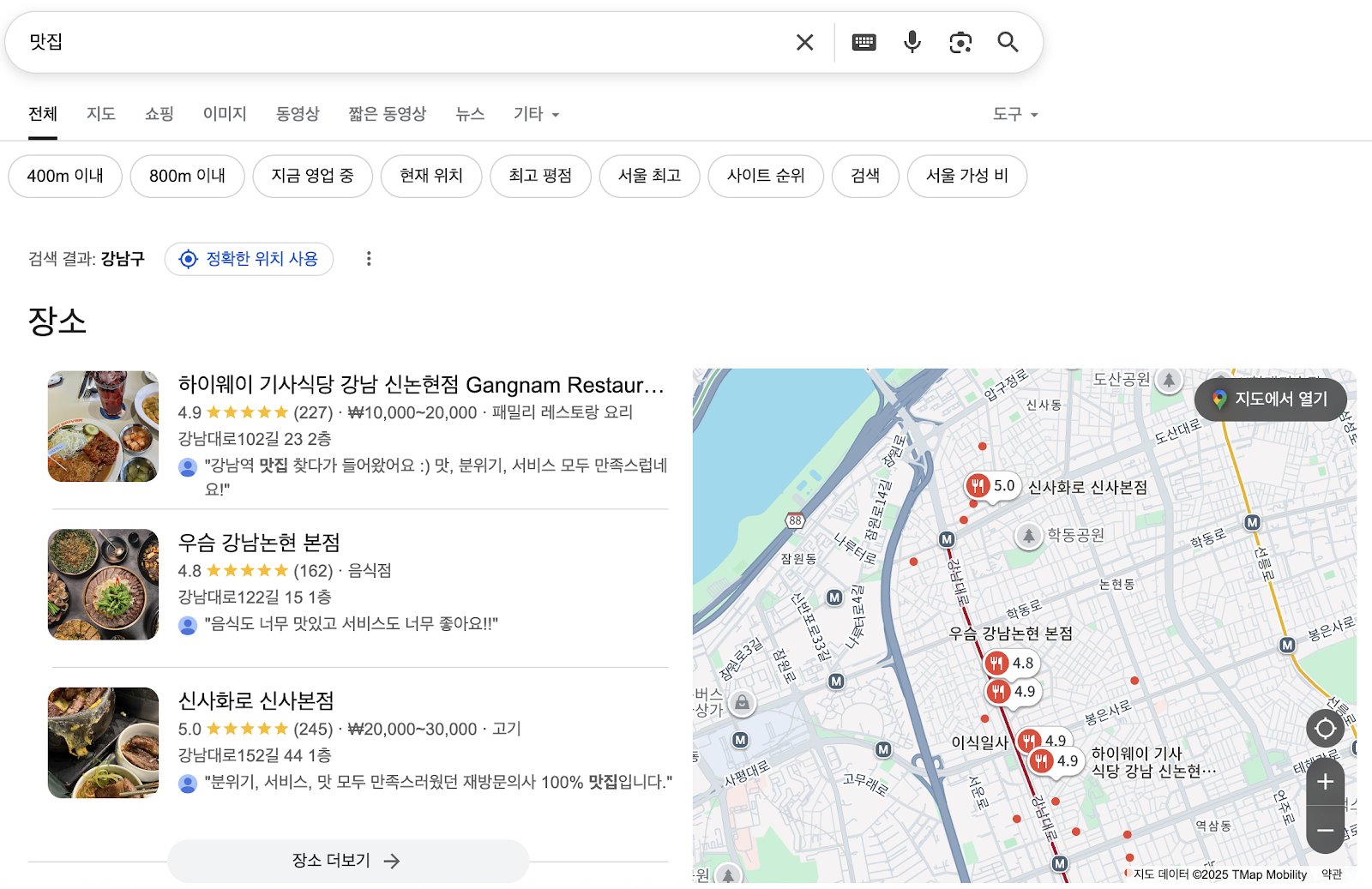Click the 하이웨이 기사식당 restaurant thumbnail photo
Screen dimensions: 1372x889
click(x=103, y=426)
